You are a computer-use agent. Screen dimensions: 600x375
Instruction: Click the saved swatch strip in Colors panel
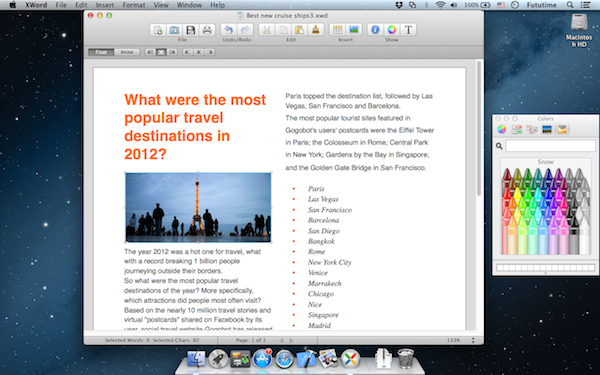click(x=545, y=267)
